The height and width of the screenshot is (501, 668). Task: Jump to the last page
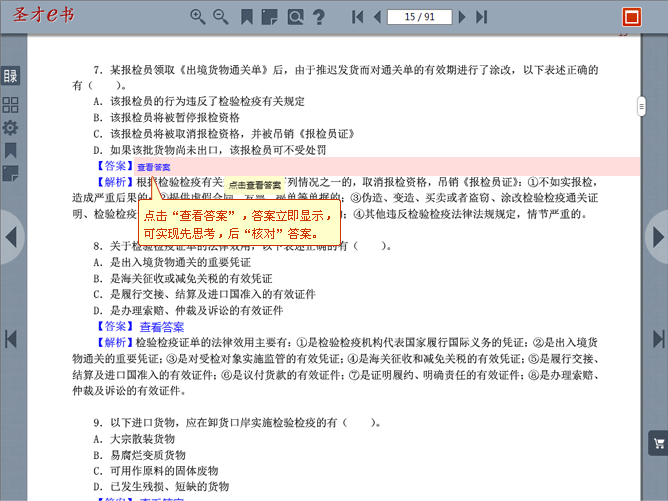481,17
